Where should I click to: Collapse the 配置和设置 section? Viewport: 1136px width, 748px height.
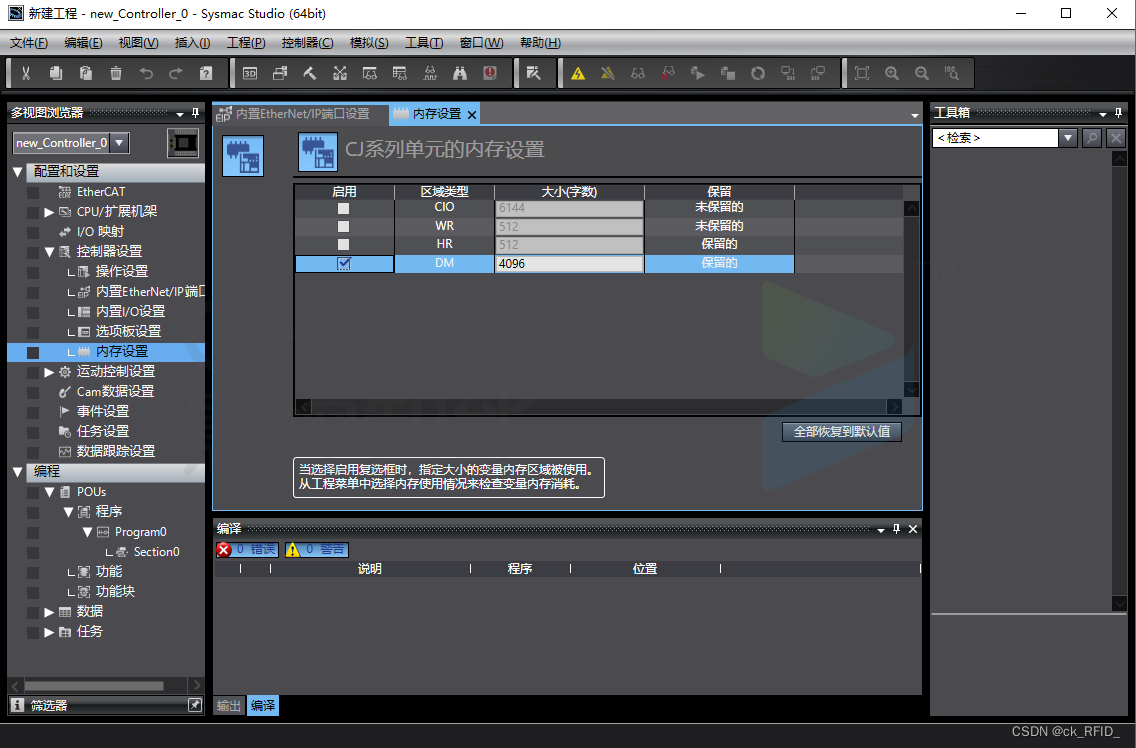[17, 172]
